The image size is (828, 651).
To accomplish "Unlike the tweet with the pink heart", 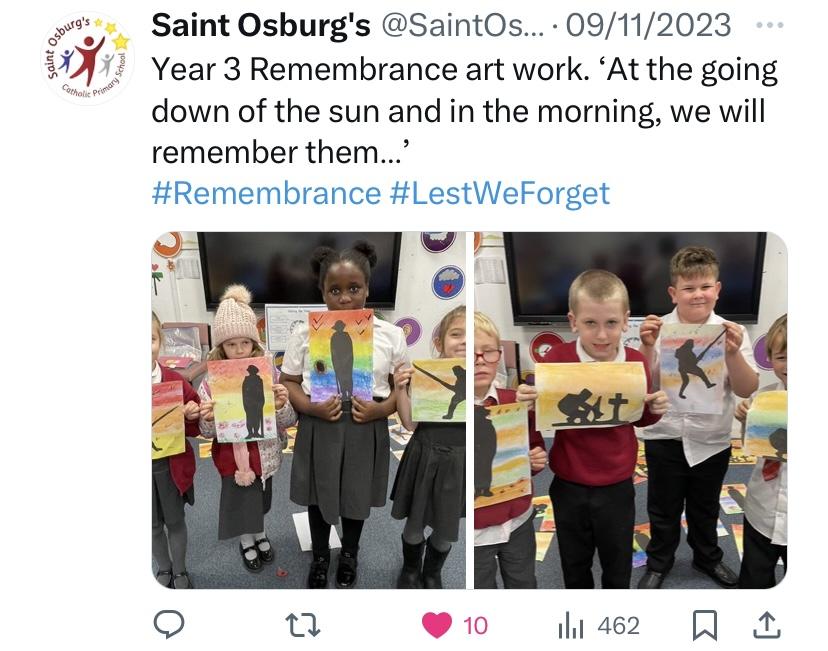I will [x=437, y=625].
